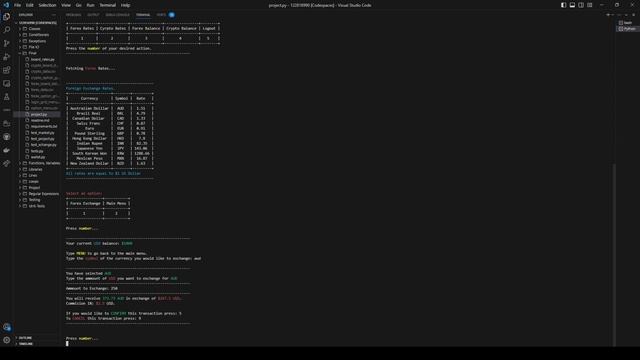Open the Help menu
This screenshot has width=640, height=360.
pos(125,5)
